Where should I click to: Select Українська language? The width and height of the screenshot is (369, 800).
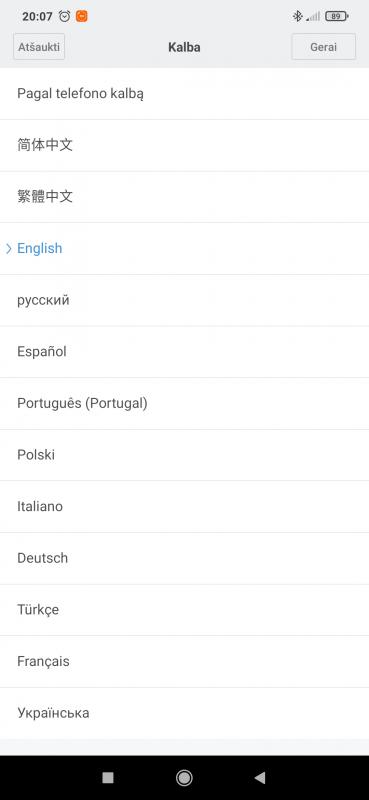point(184,713)
